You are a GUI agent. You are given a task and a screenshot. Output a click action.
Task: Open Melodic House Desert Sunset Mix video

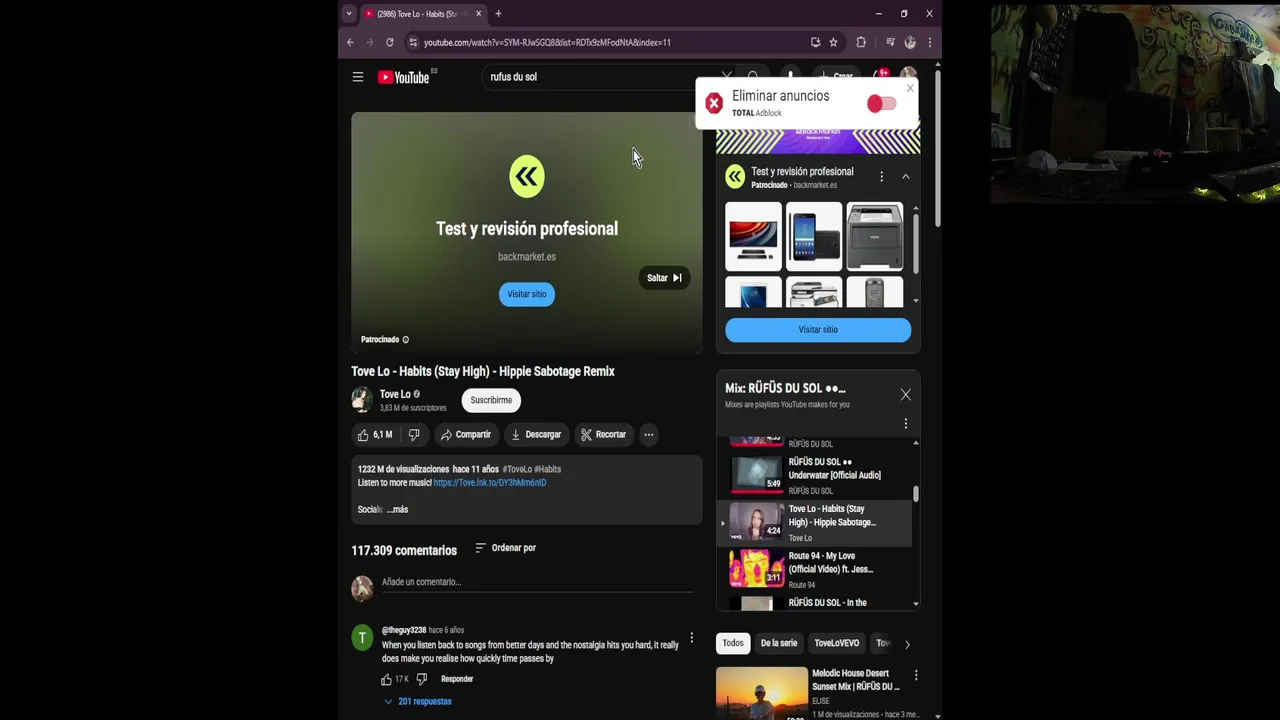click(855, 680)
